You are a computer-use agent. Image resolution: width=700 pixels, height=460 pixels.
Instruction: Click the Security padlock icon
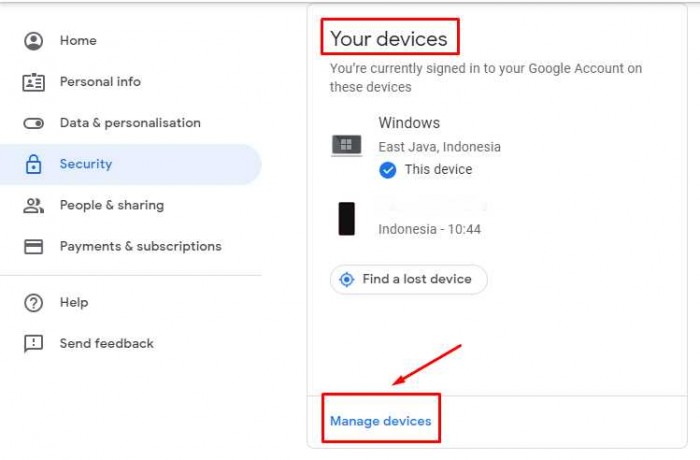(33, 164)
